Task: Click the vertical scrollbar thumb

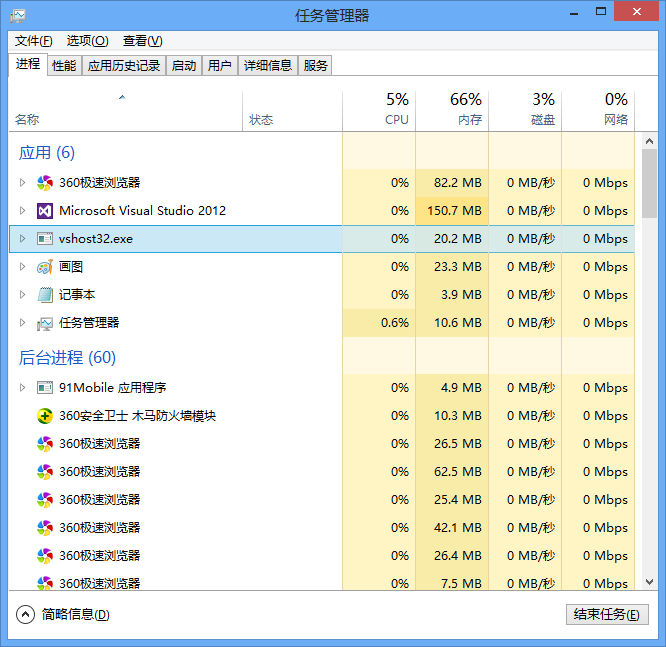Action: click(x=649, y=184)
